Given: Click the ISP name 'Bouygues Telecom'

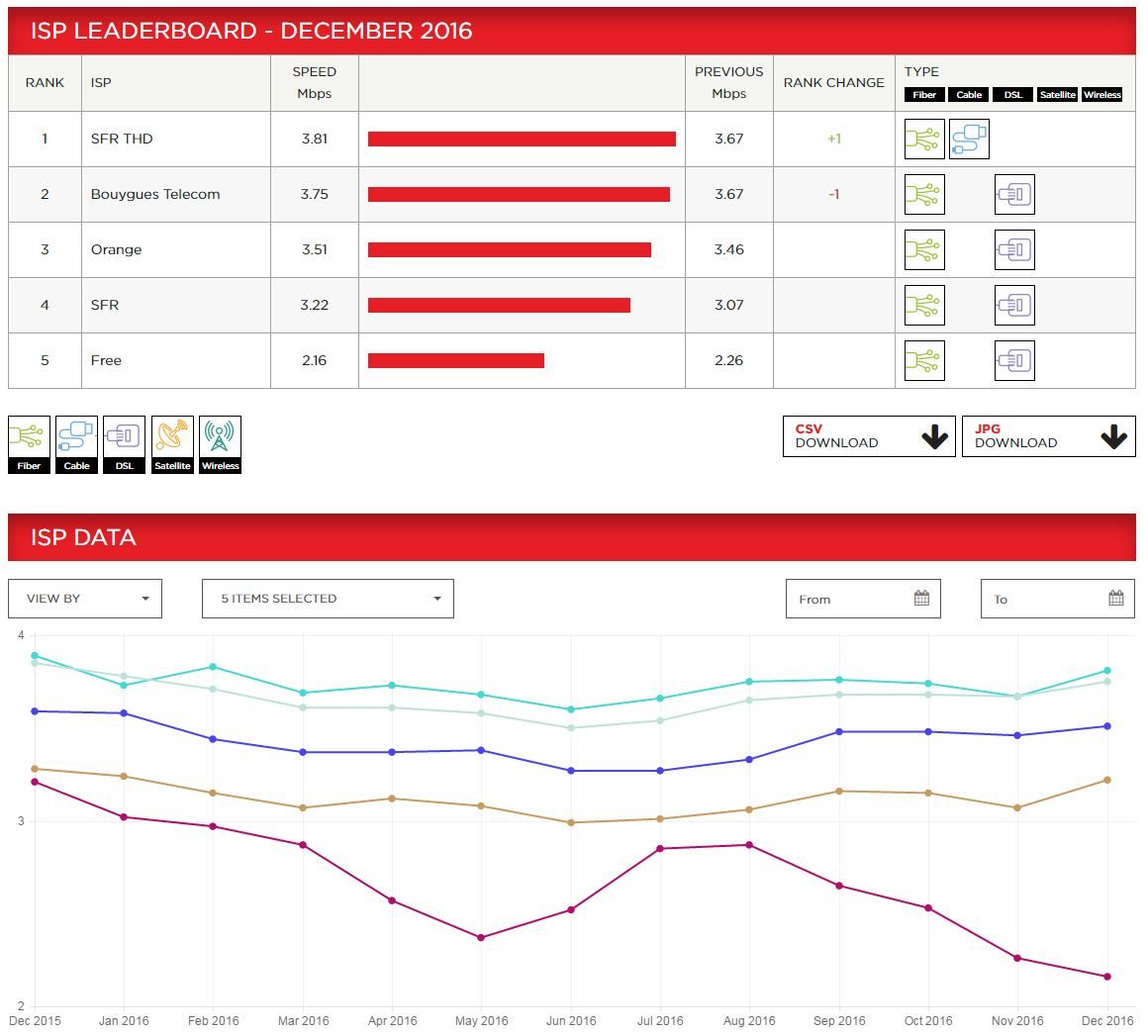Looking at the screenshot, I should click(155, 194).
